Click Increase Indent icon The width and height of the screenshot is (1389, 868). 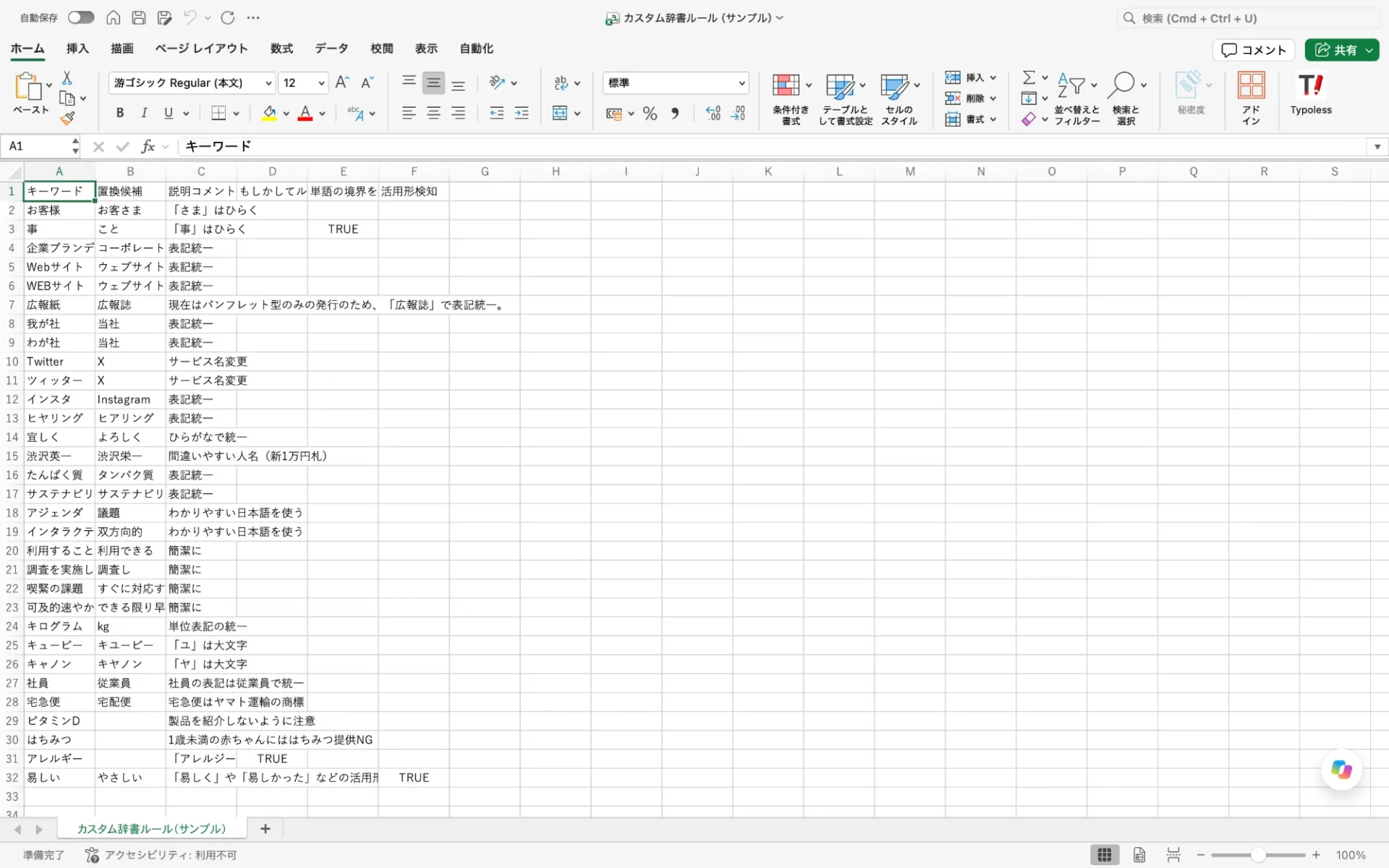522,113
